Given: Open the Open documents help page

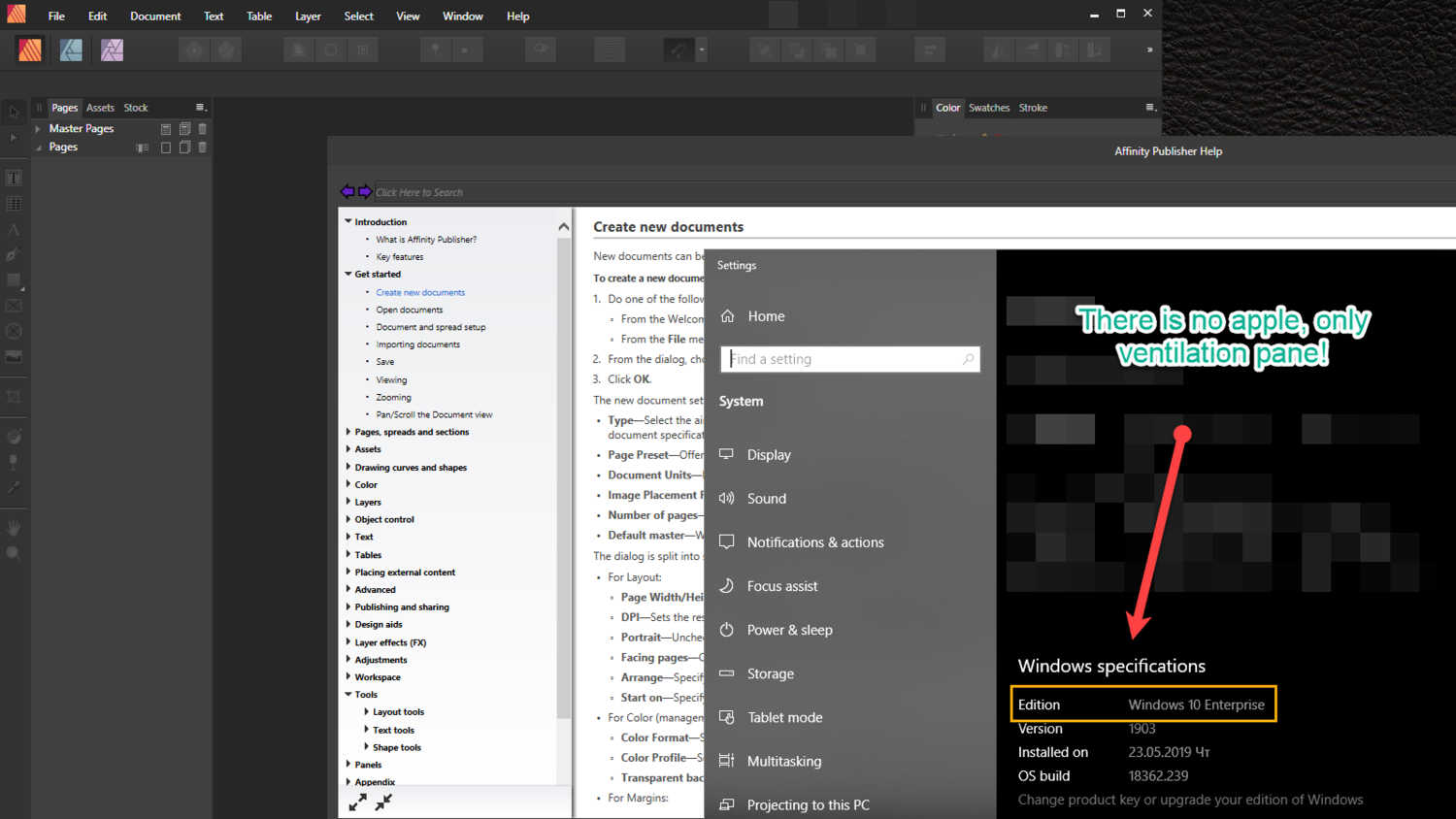Looking at the screenshot, I should coord(409,310).
